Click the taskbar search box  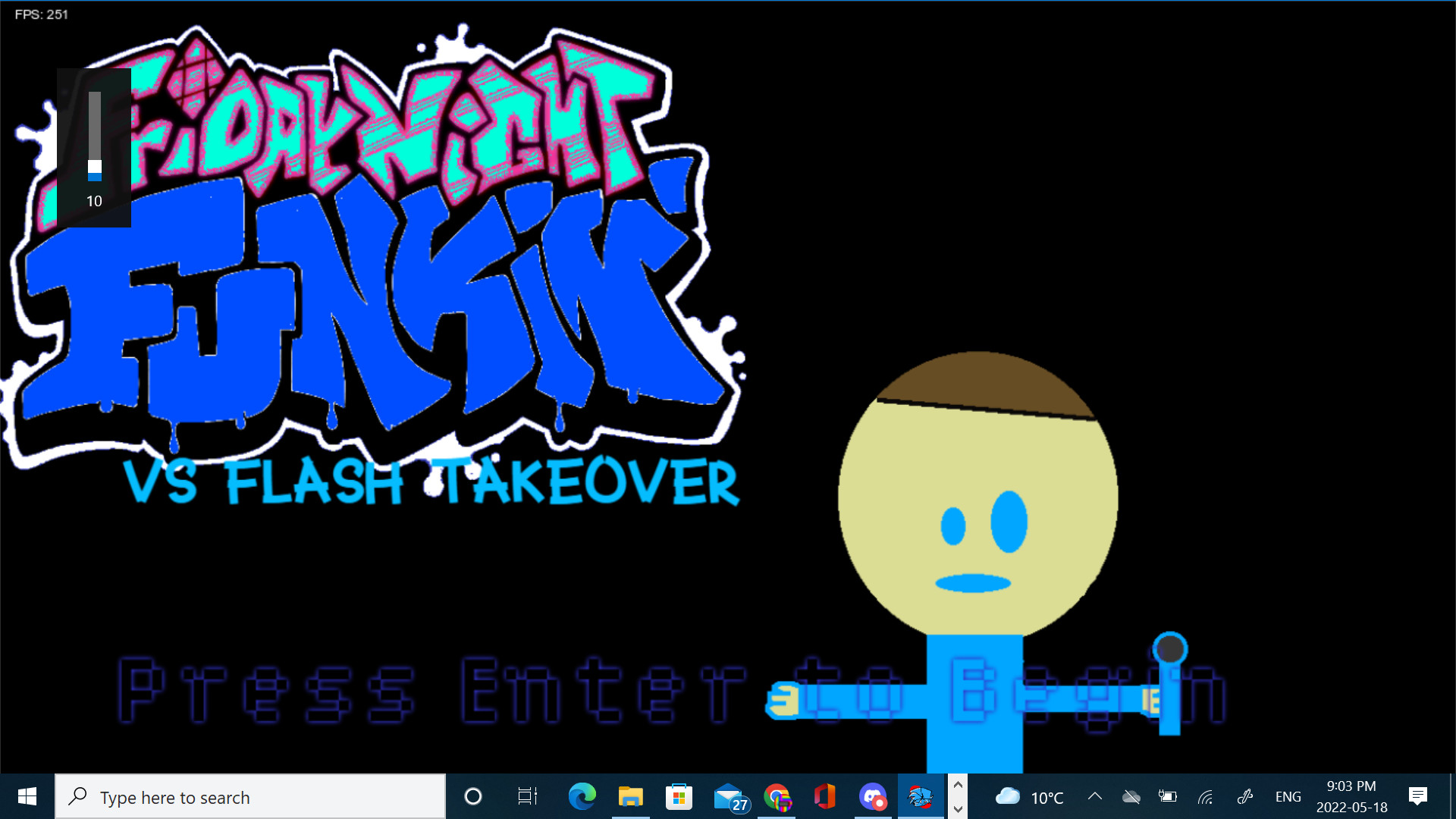point(250,796)
